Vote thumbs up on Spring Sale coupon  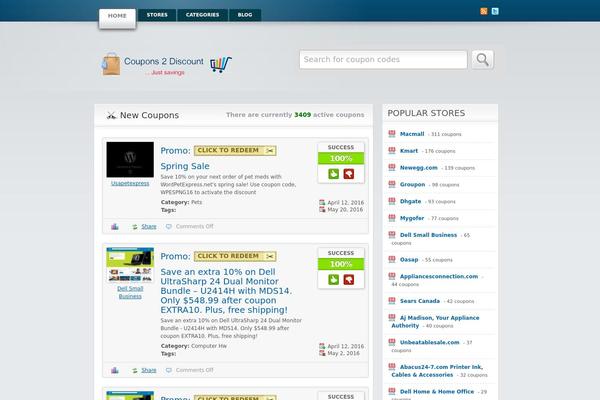pos(333,174)
